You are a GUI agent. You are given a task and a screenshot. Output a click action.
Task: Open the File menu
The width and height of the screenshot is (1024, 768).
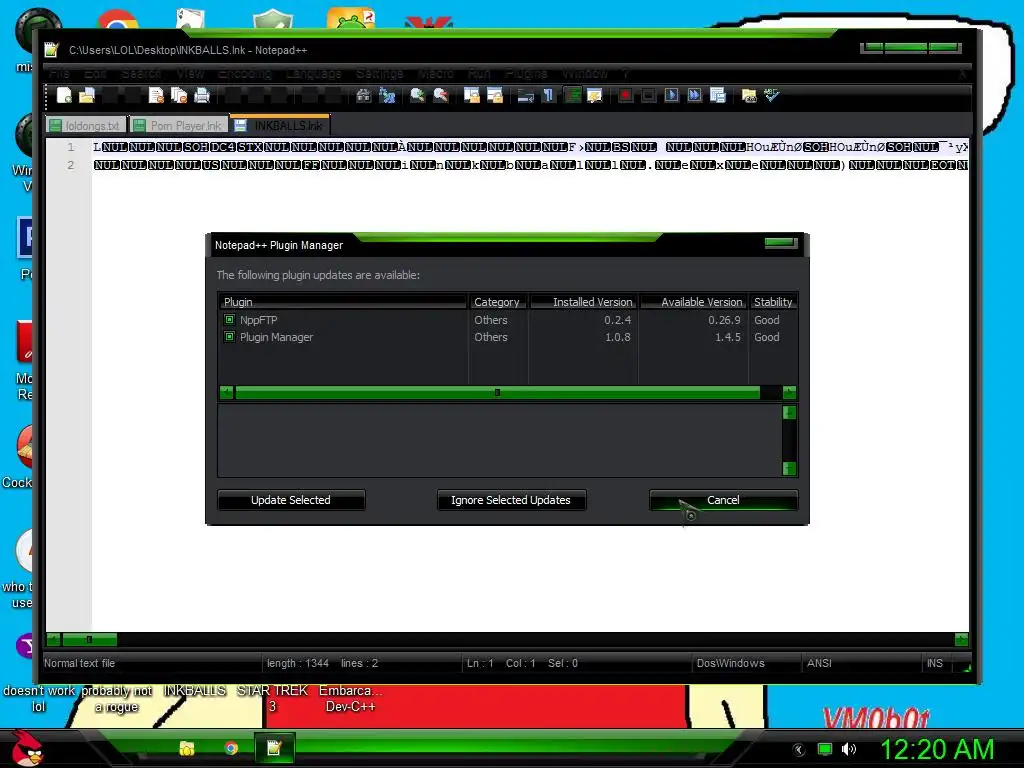point(59,73)
